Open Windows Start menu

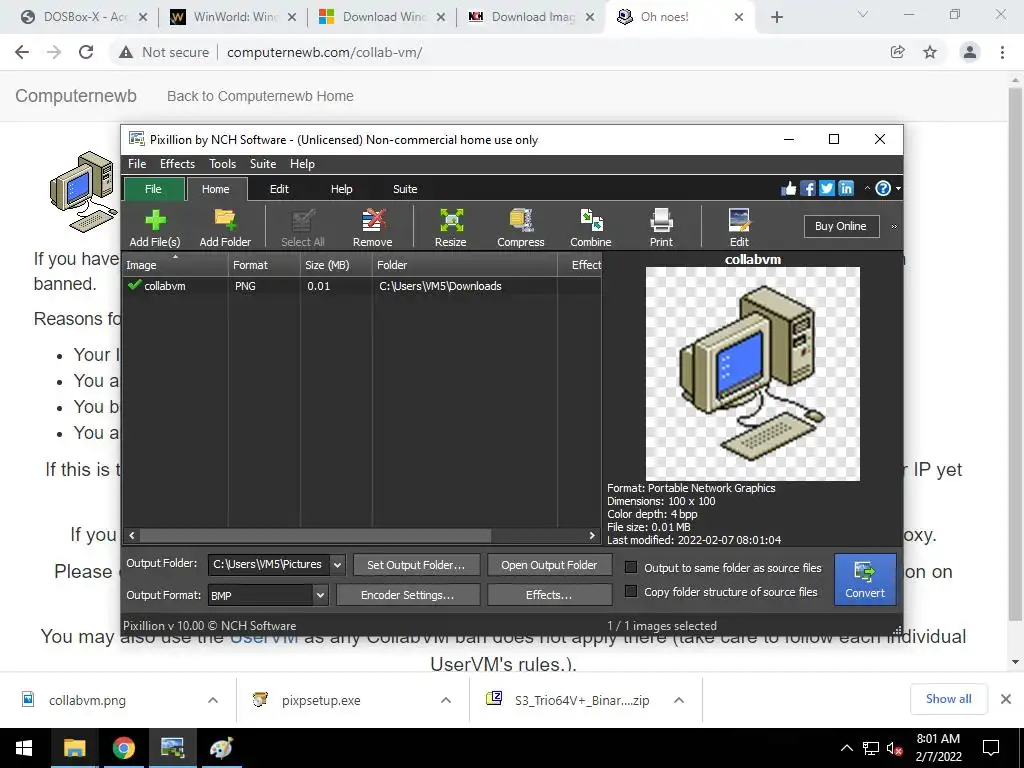tap(24, 748)
